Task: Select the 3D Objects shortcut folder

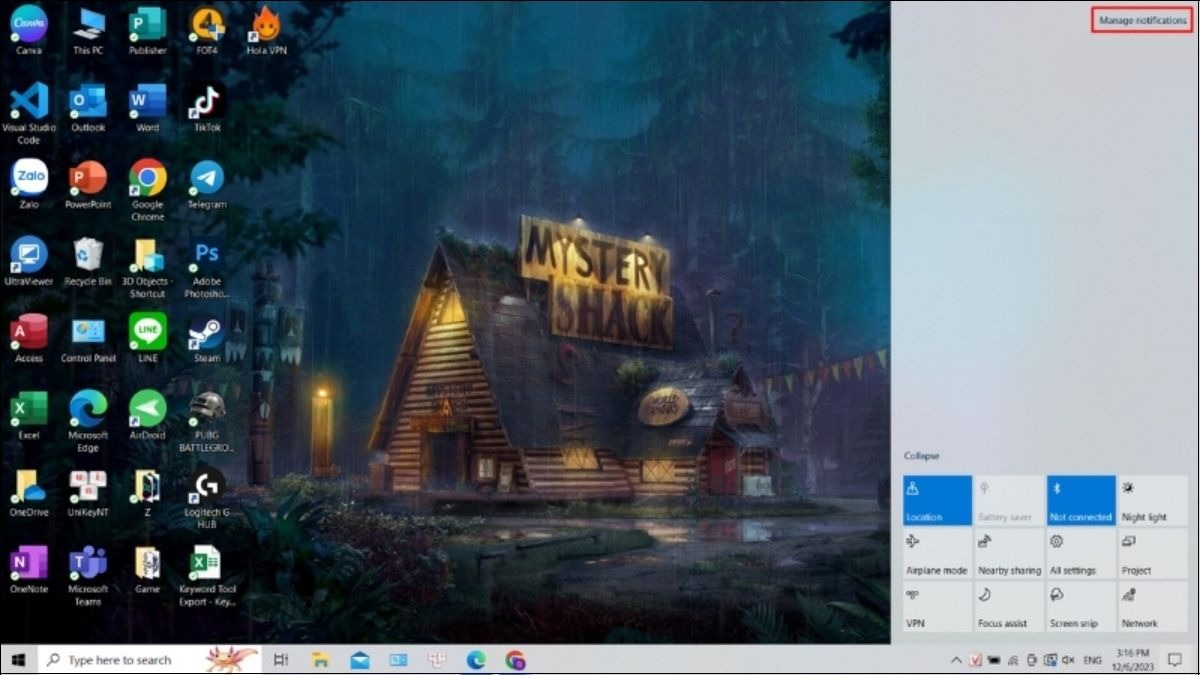Action: click(x=147, y=267)
